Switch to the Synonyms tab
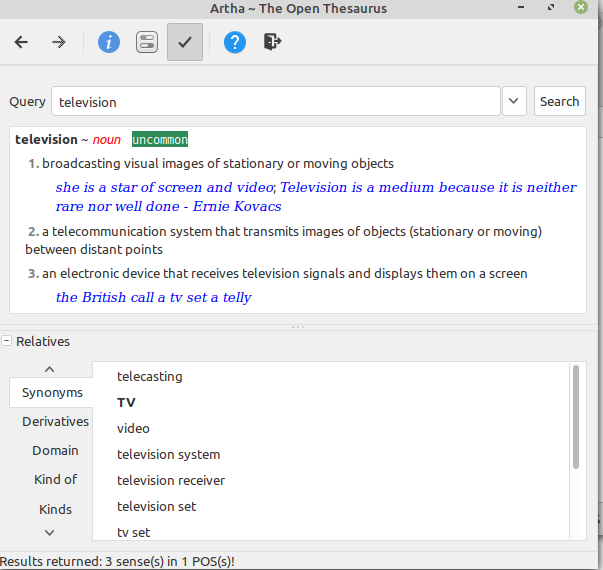Screen dimensions: 603x570 click(x=52, y=392)
